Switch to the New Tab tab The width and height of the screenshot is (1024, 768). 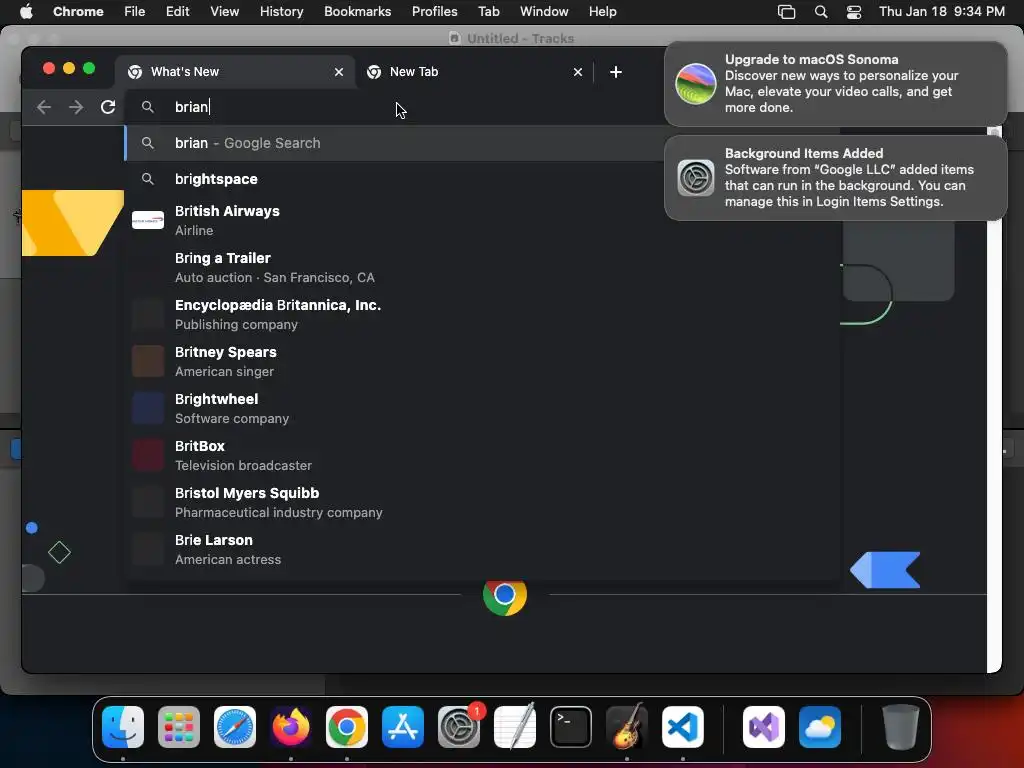click(x=474, y=72)
